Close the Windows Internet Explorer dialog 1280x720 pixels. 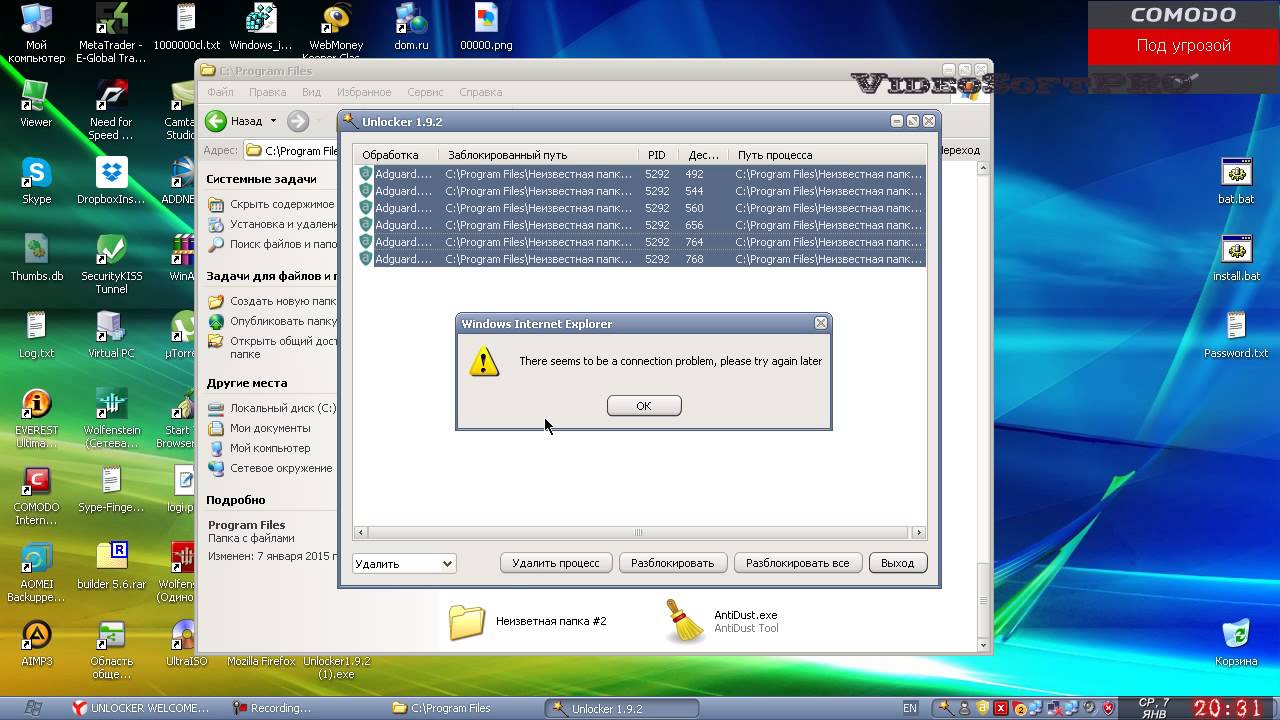(821, 323)
